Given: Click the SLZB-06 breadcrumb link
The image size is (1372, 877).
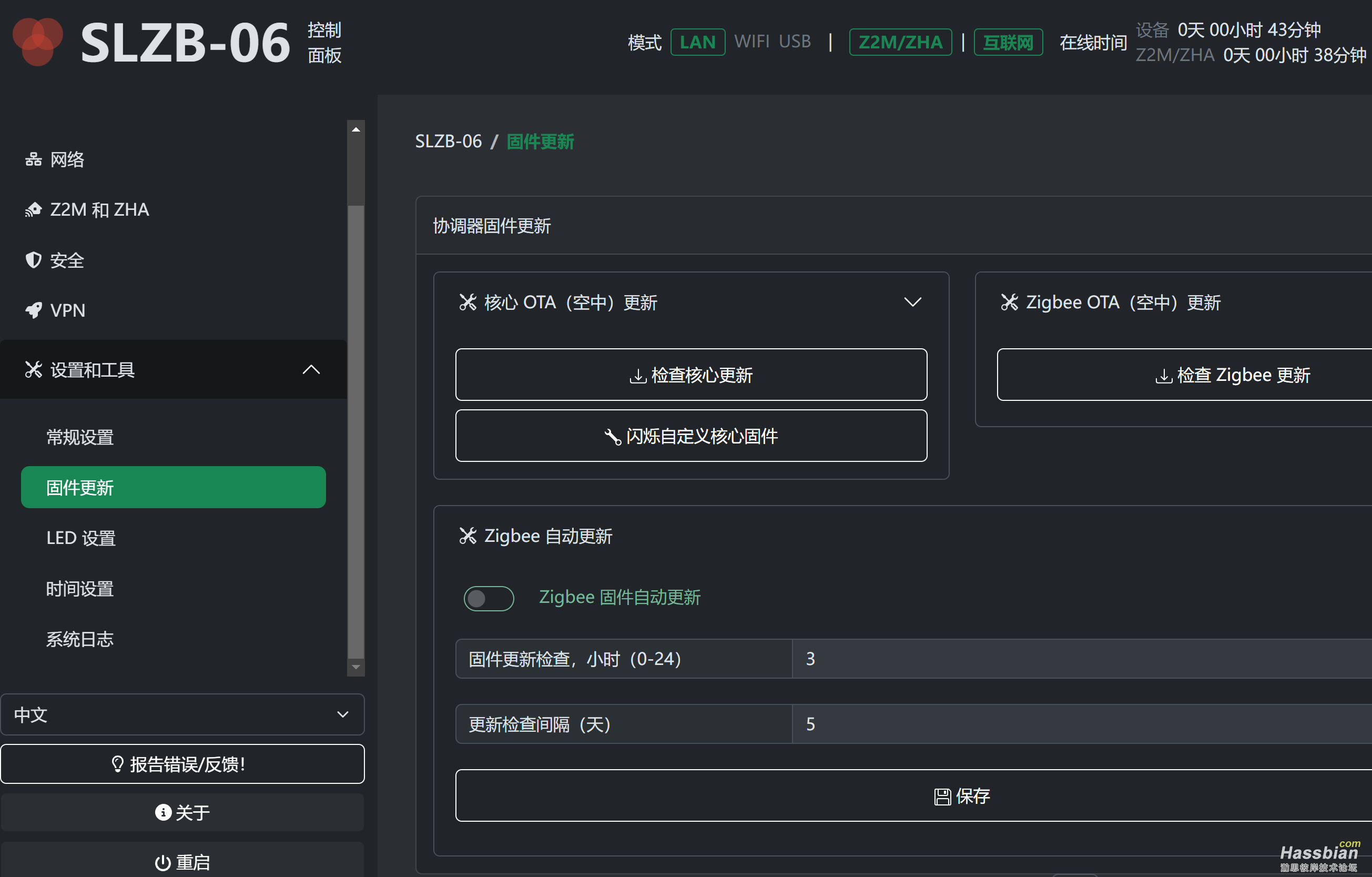Looking at the screenshot, I should tap(449, 142).
